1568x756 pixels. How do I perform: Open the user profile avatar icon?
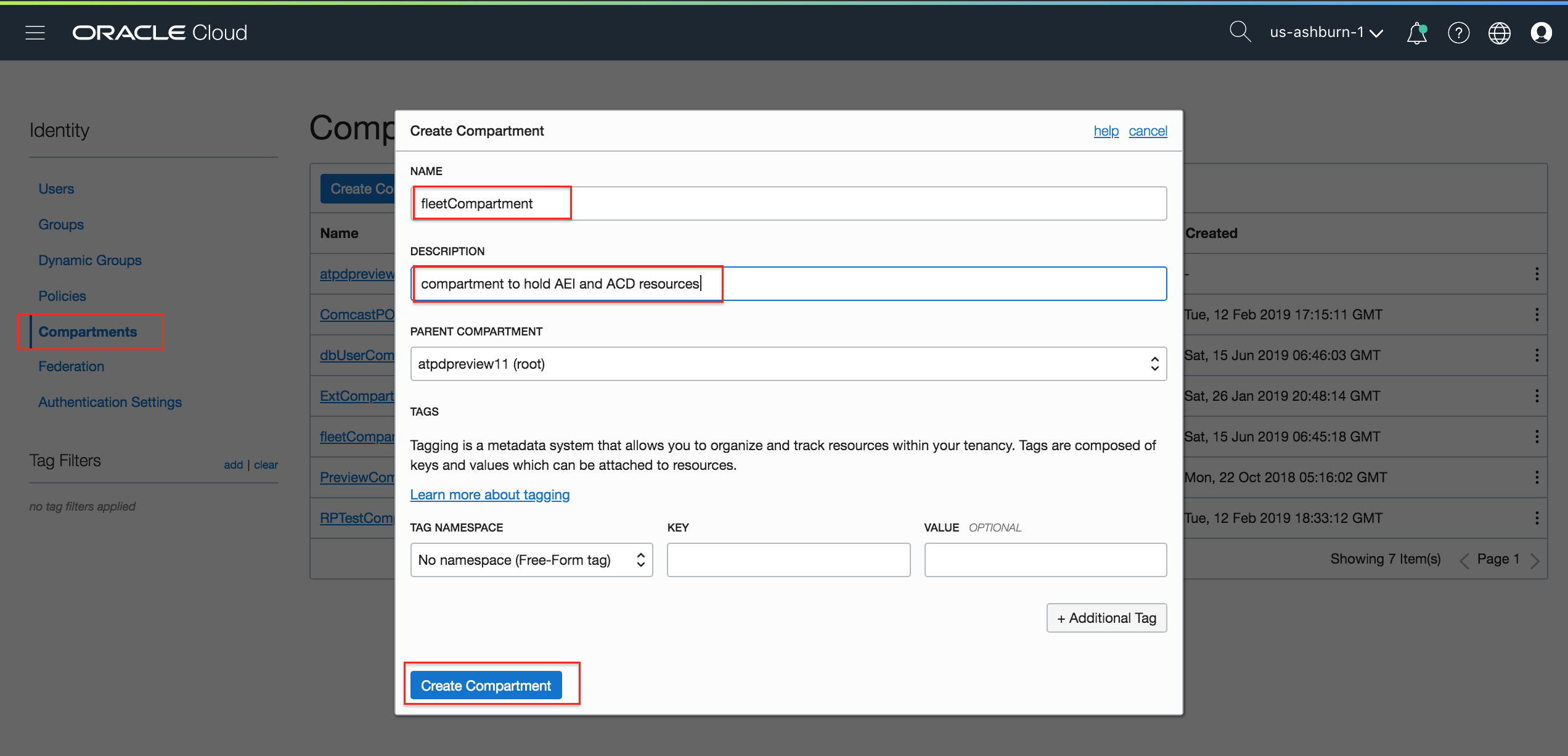[x=1541, y=33]
